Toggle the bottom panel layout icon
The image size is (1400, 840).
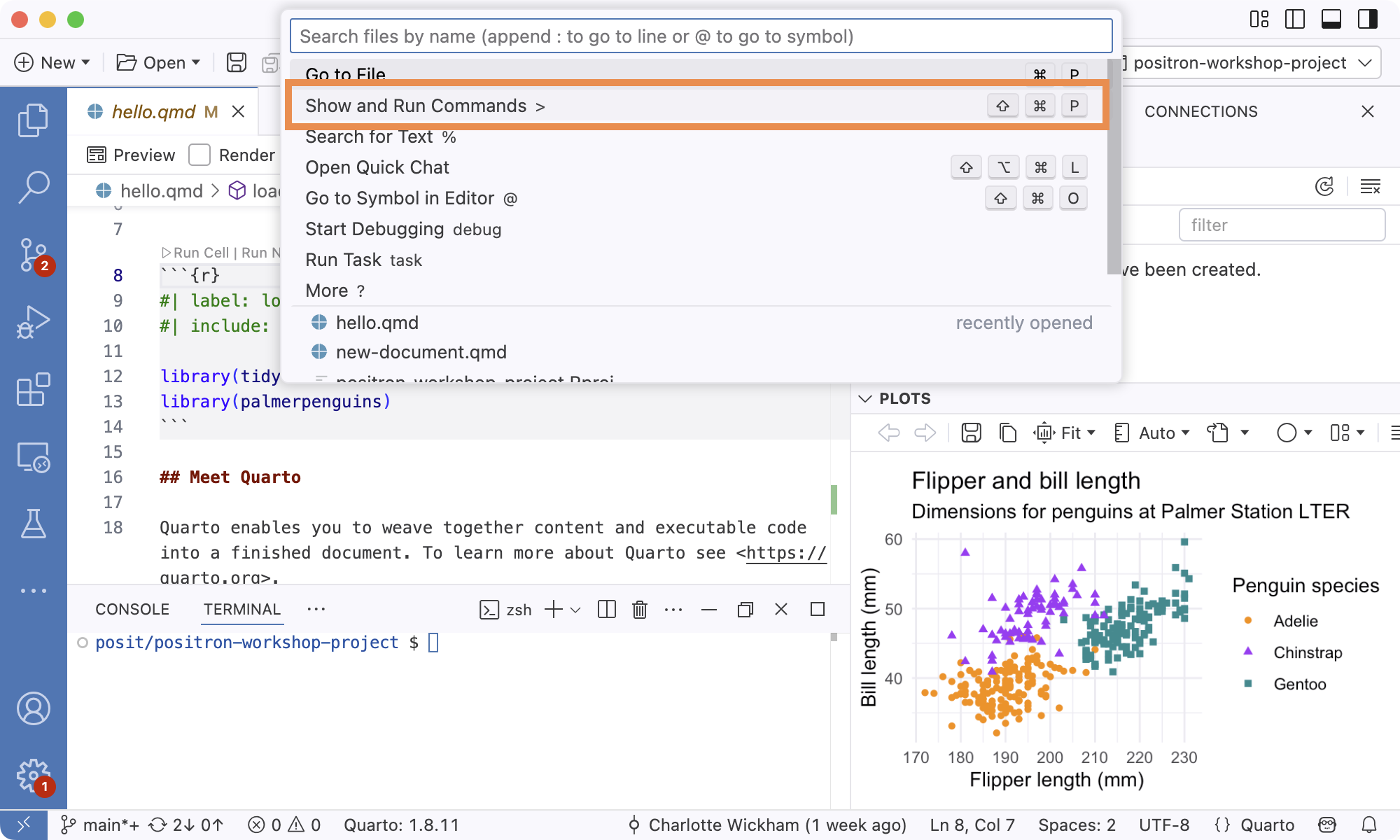pyautogui.click(x=1331, y=19)
